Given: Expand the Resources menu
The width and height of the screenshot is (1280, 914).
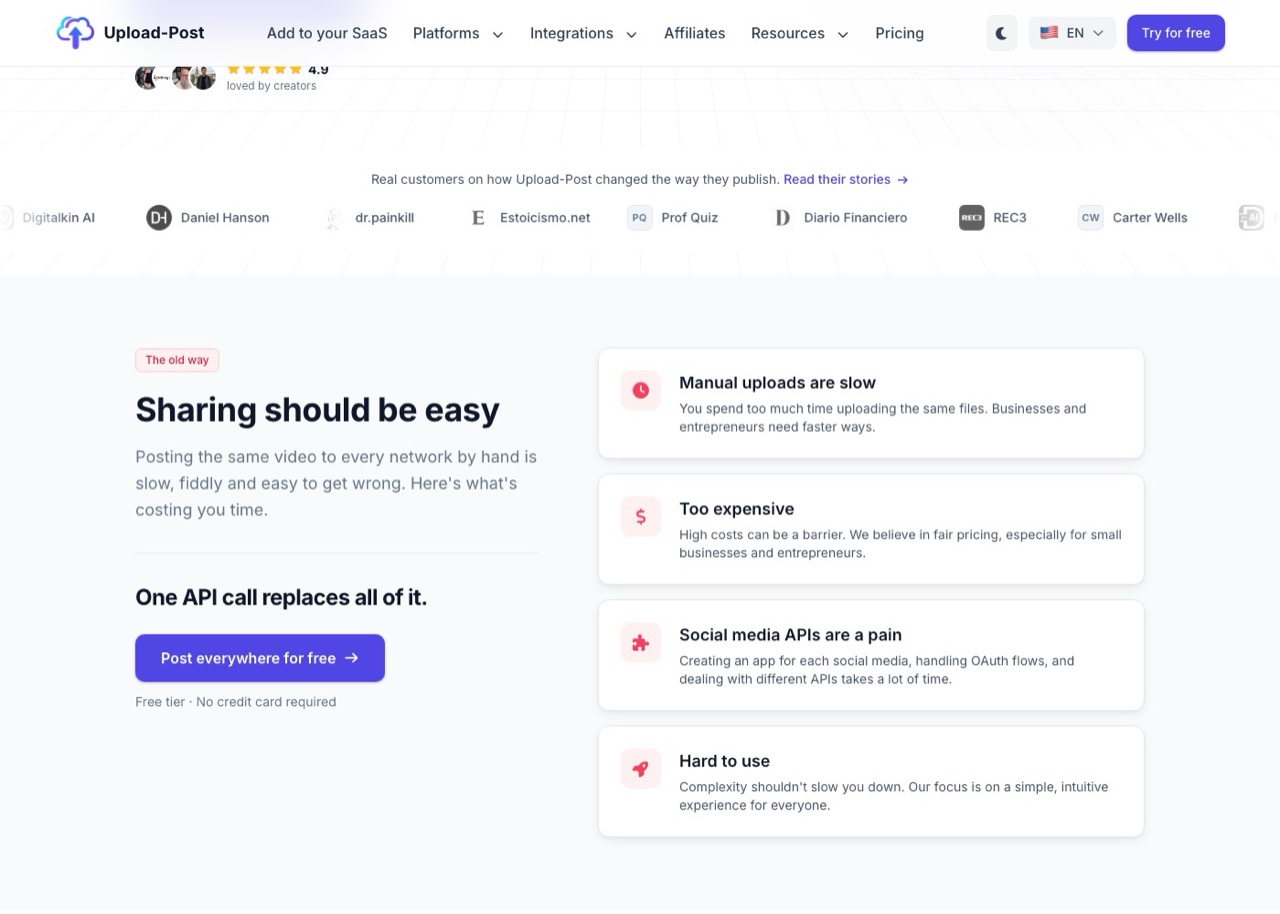Looking at the screenshot, I should 800,33.
